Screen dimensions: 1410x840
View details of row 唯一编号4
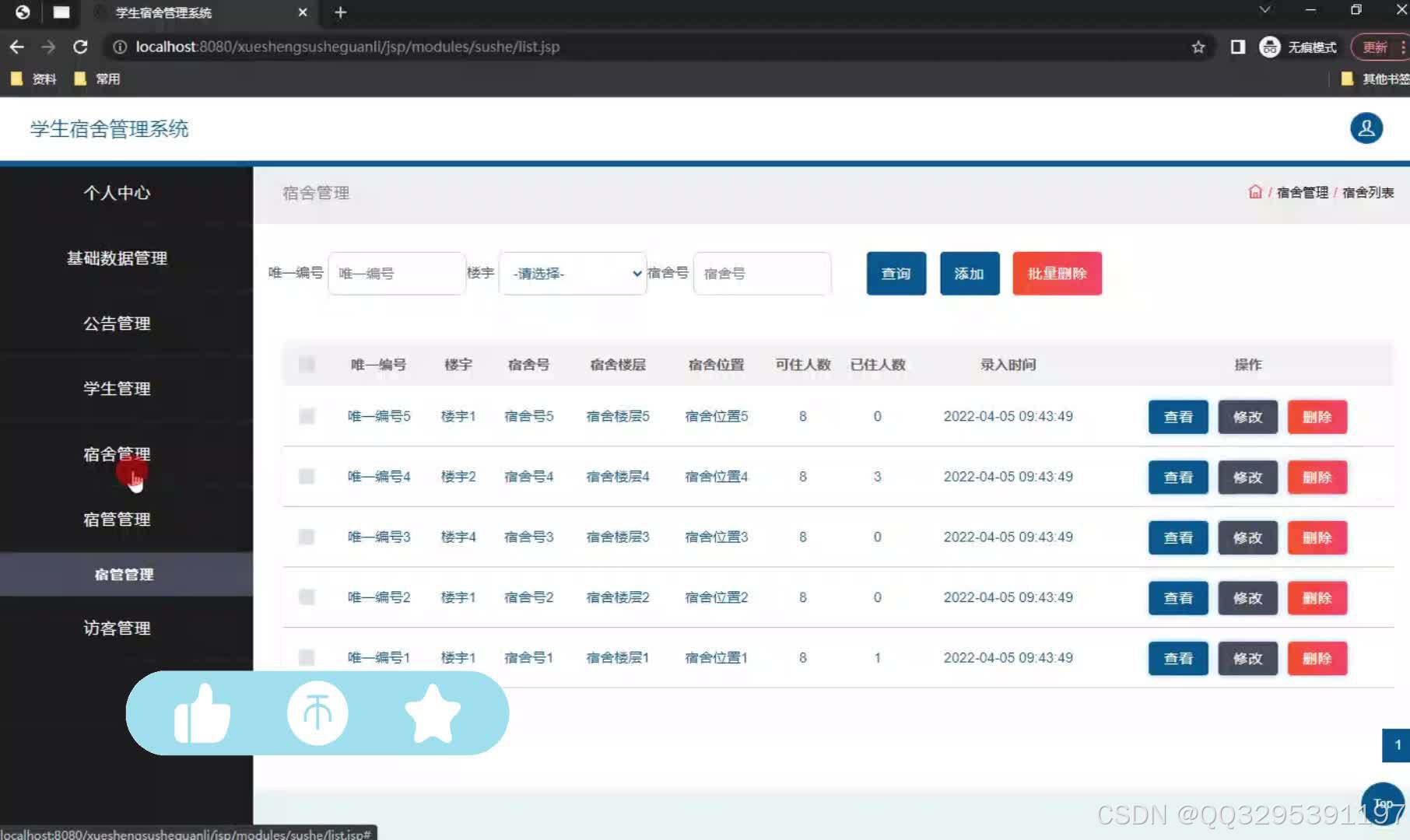click(x=1178, y=477)
